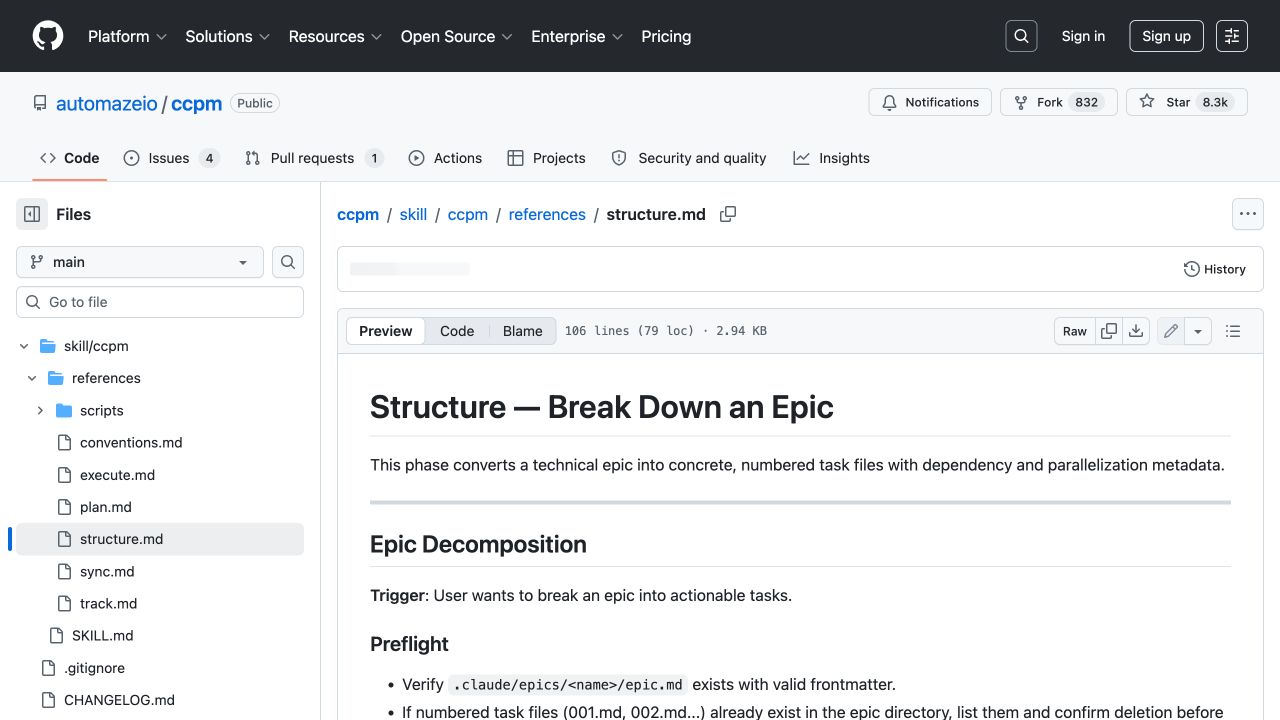This screenshot has width=1280, height=720.
Task: Open the search magnifier in header
Action: tap(1021, 36)
